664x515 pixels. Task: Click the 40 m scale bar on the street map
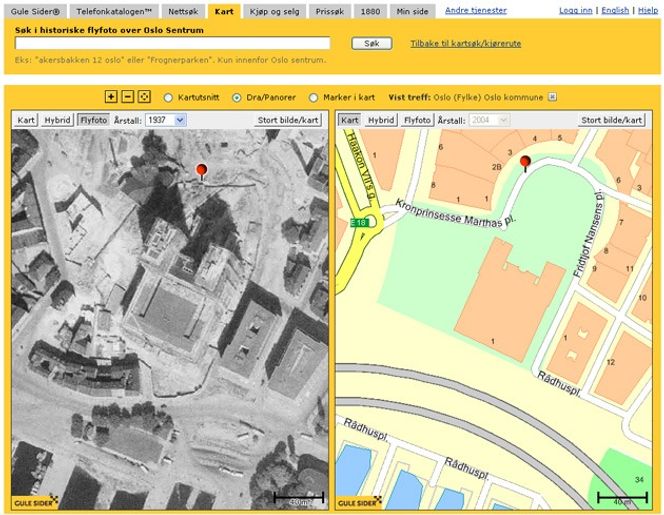tap(622, 498)
